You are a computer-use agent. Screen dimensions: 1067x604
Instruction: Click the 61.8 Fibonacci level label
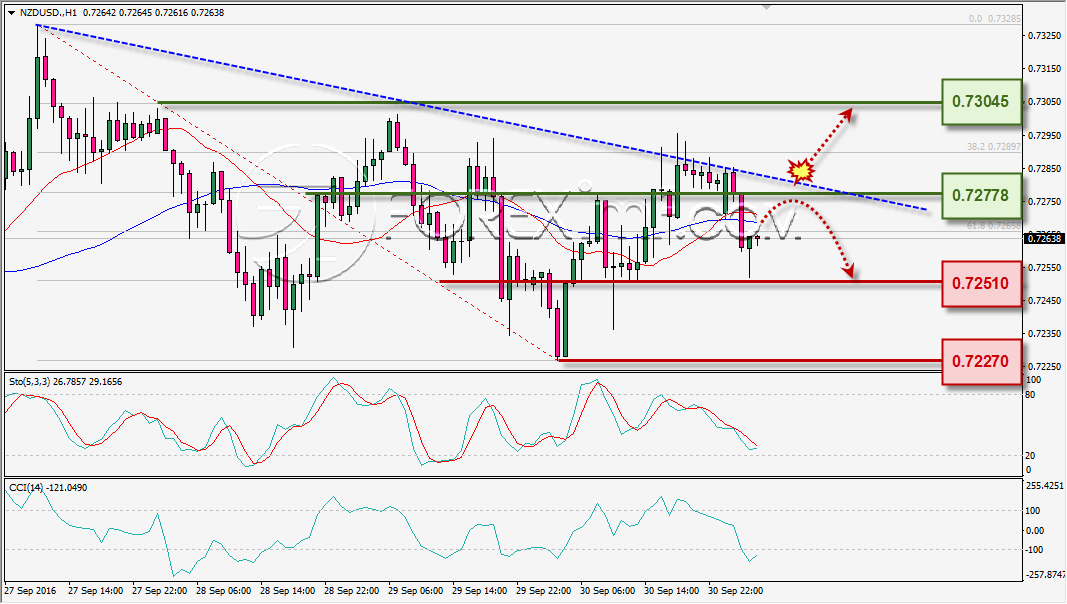click(x=993, y=225)
